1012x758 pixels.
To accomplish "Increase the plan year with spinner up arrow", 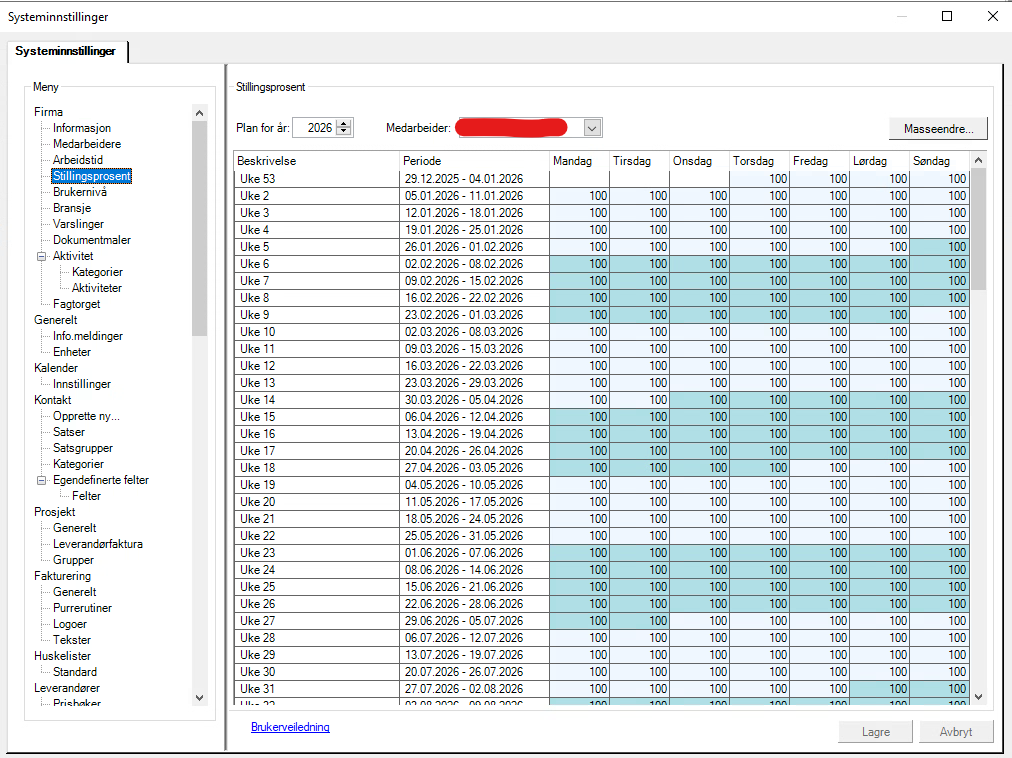I will [344, 123].
